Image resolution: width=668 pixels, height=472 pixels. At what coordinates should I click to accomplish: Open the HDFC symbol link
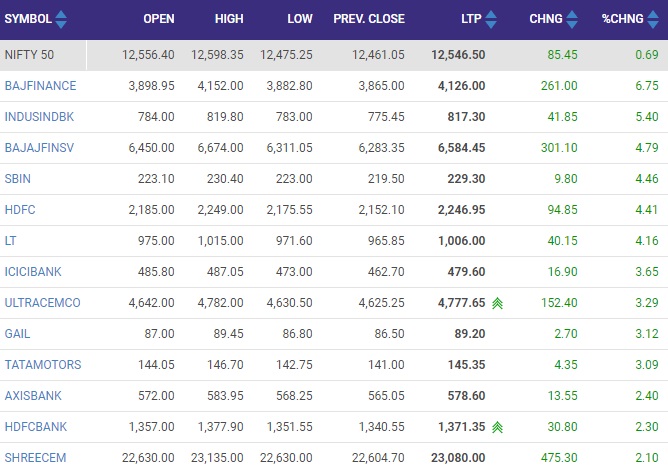point(20,210)
